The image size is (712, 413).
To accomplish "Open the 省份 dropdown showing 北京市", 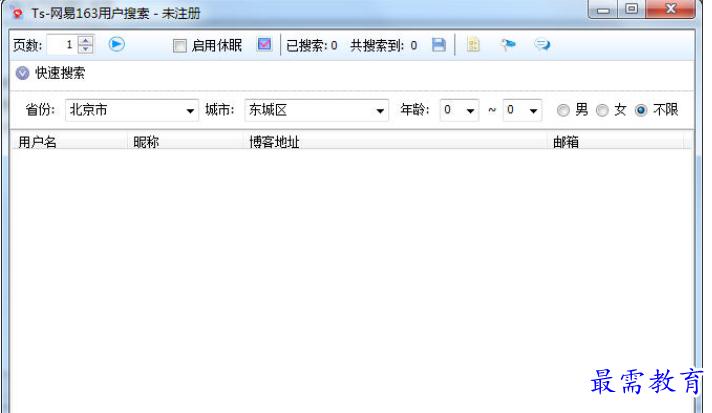I will (x=132, y=110).
